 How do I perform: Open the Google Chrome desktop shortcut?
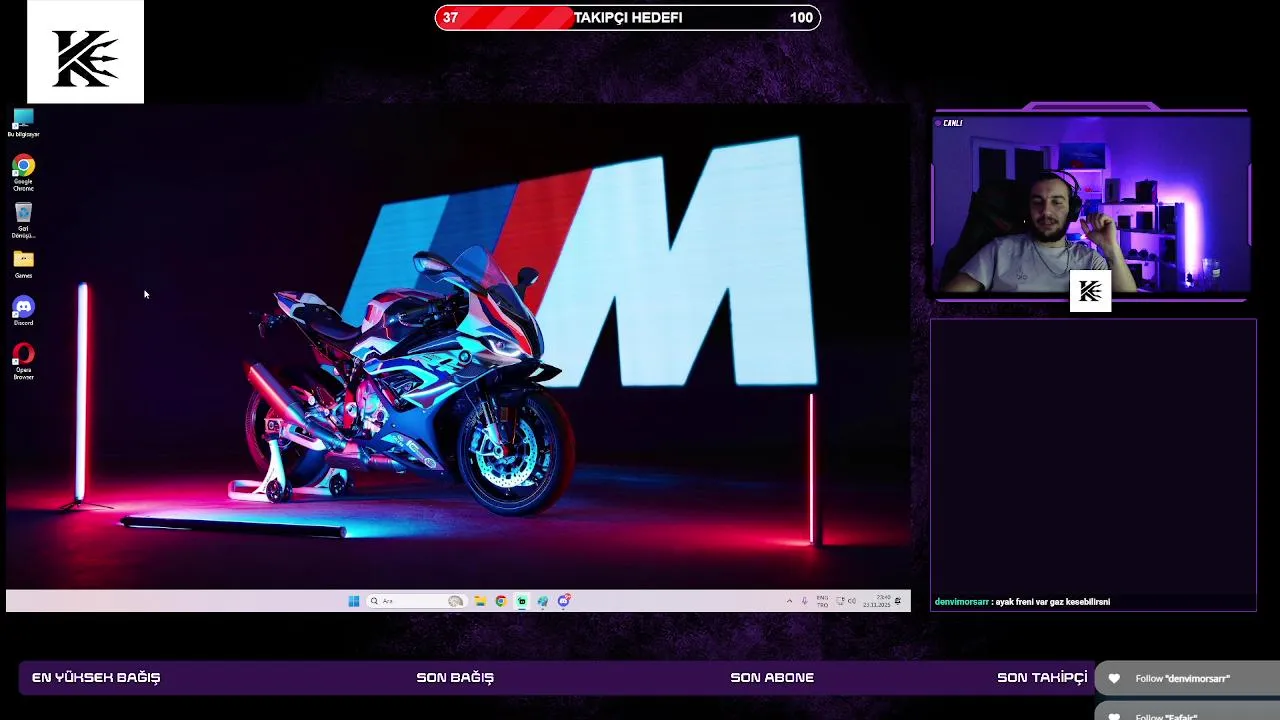pyautogui.click(x=23, y=173)
